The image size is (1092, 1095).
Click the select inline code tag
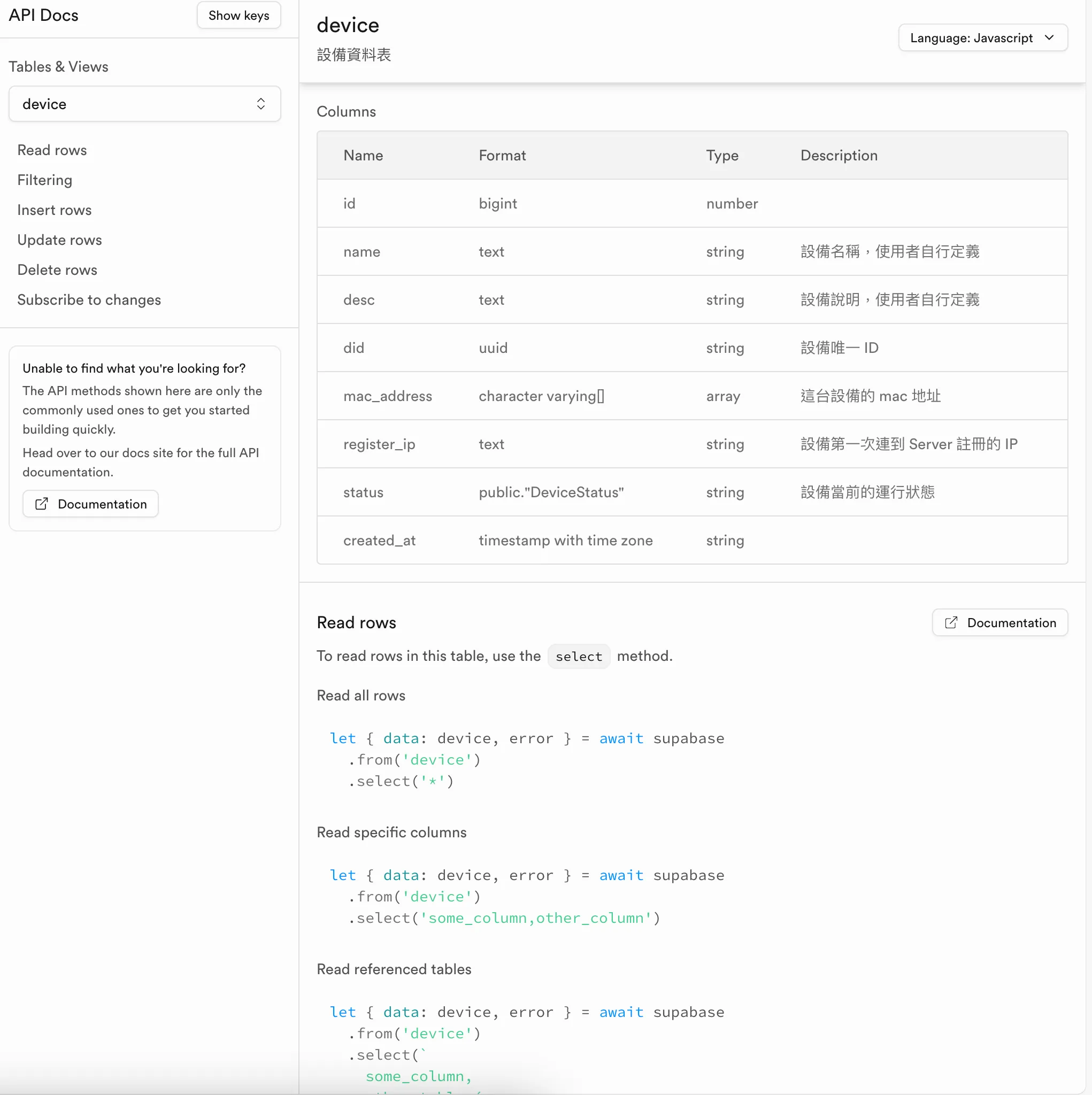coord(578,656)
